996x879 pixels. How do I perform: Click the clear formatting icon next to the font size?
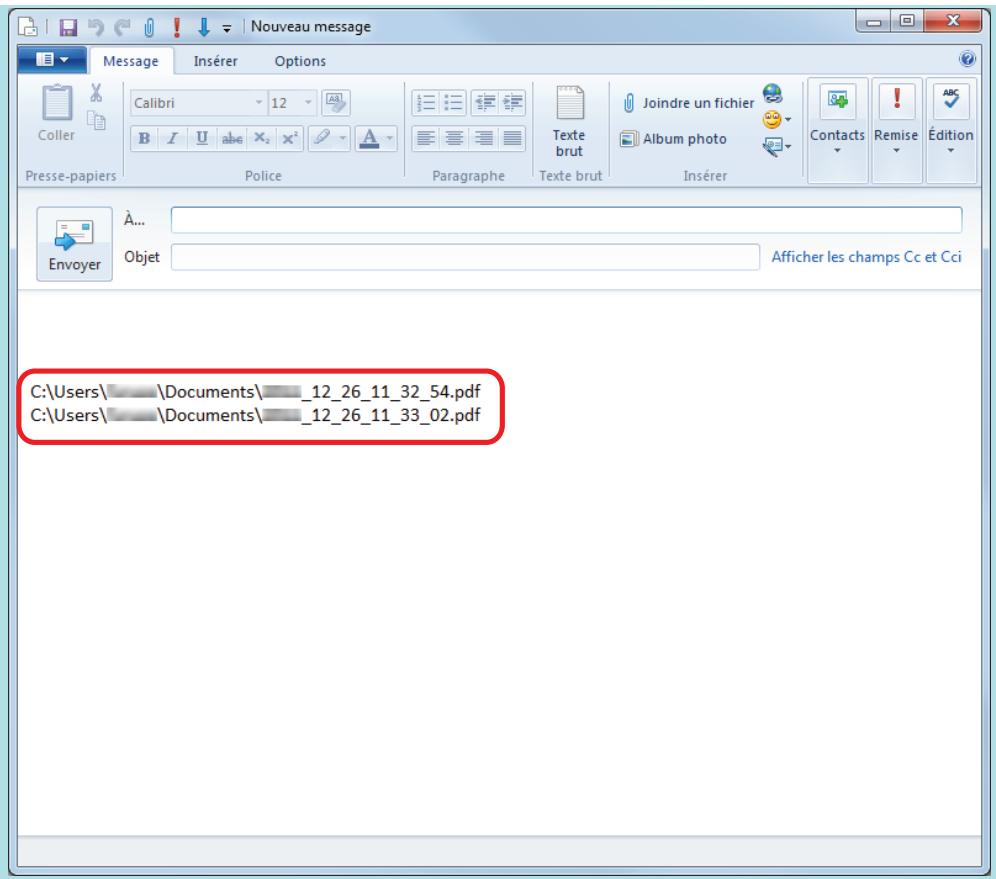point(335,102)
